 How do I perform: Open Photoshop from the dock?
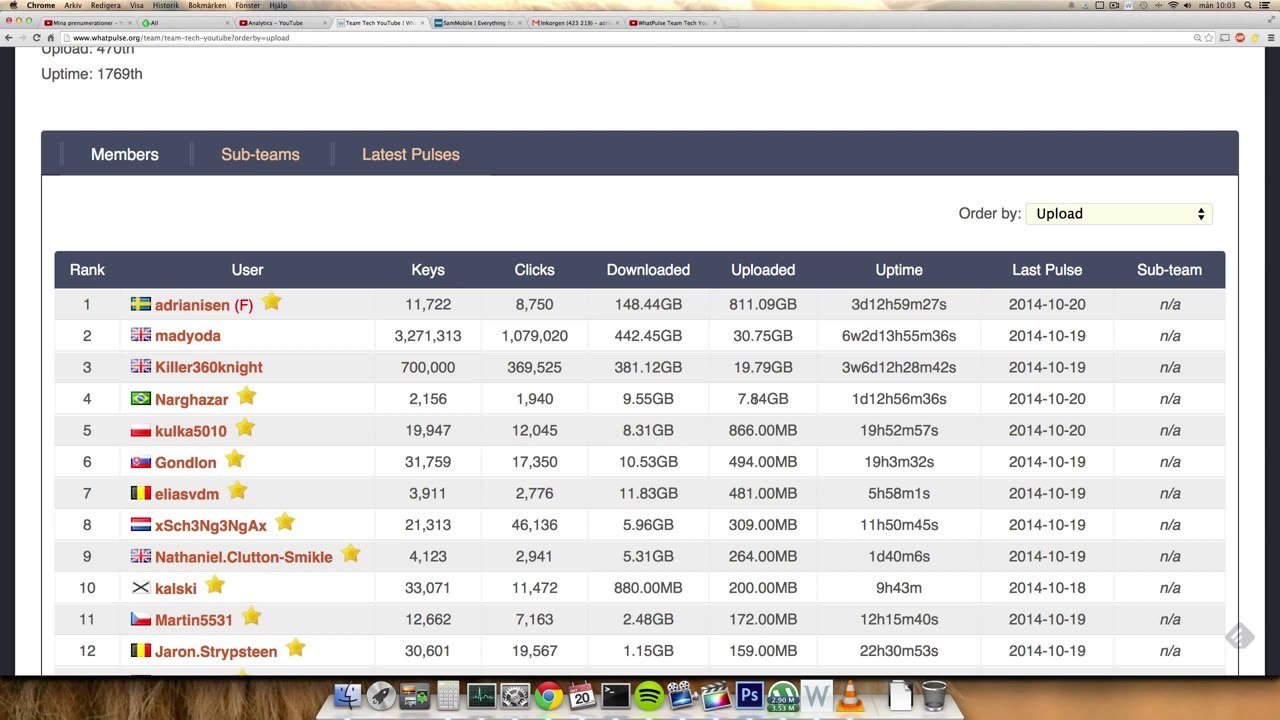click(749, 695)
